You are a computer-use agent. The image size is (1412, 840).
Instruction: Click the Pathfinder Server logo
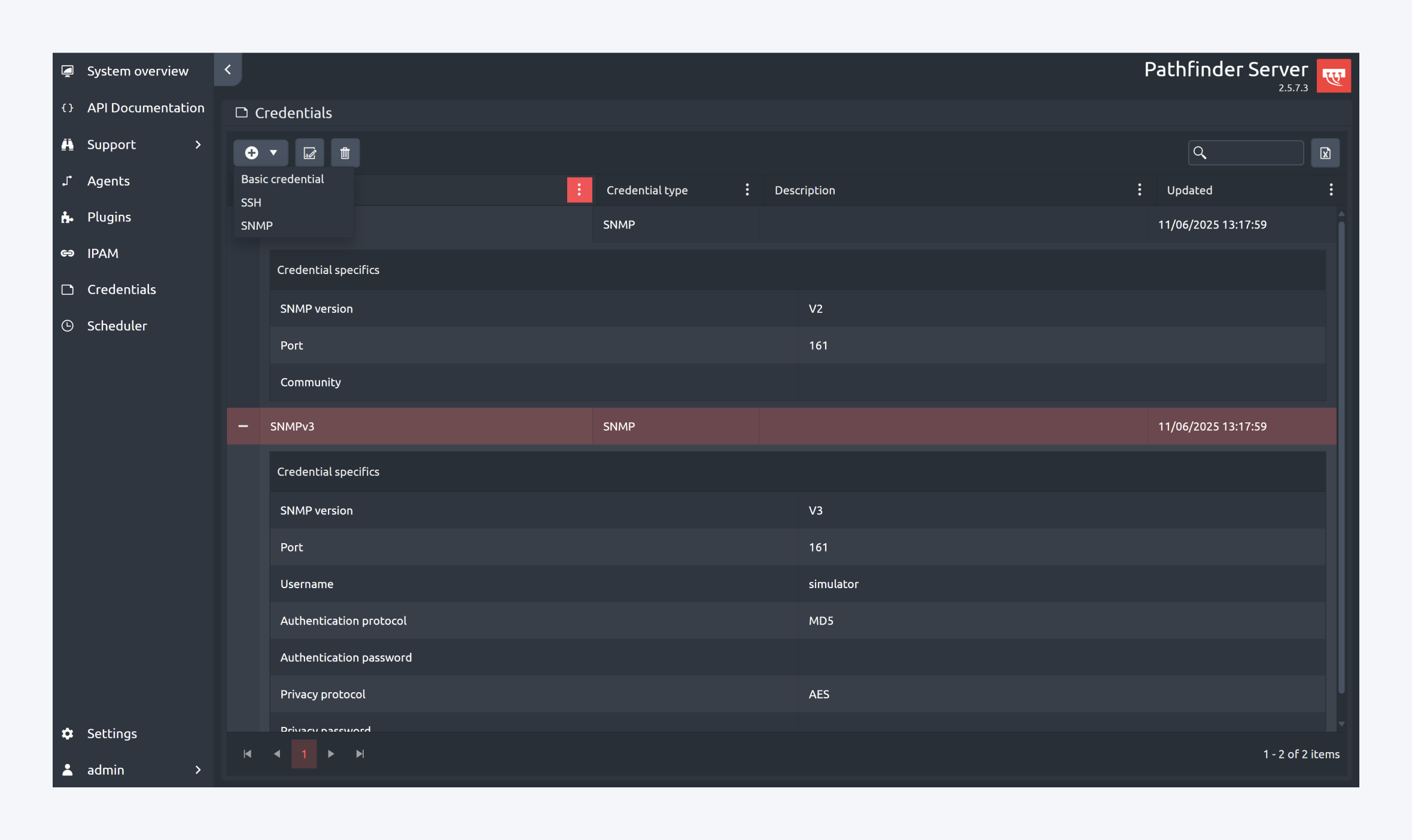pyautogui.click(x=1333, y=76)
